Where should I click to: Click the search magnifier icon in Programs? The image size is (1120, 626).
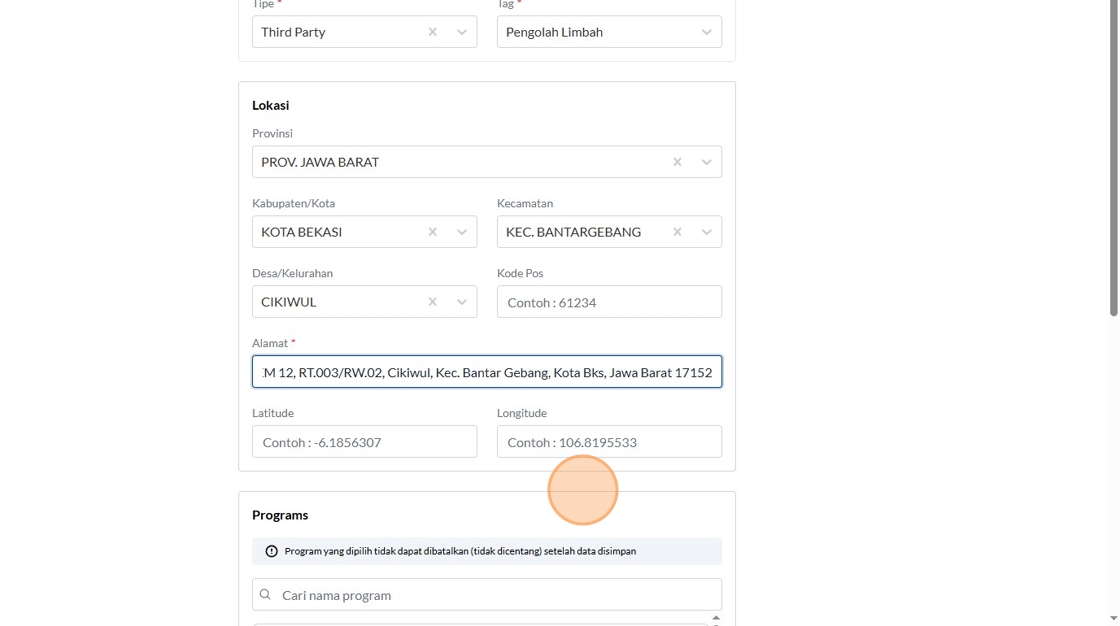coord(265,595)
